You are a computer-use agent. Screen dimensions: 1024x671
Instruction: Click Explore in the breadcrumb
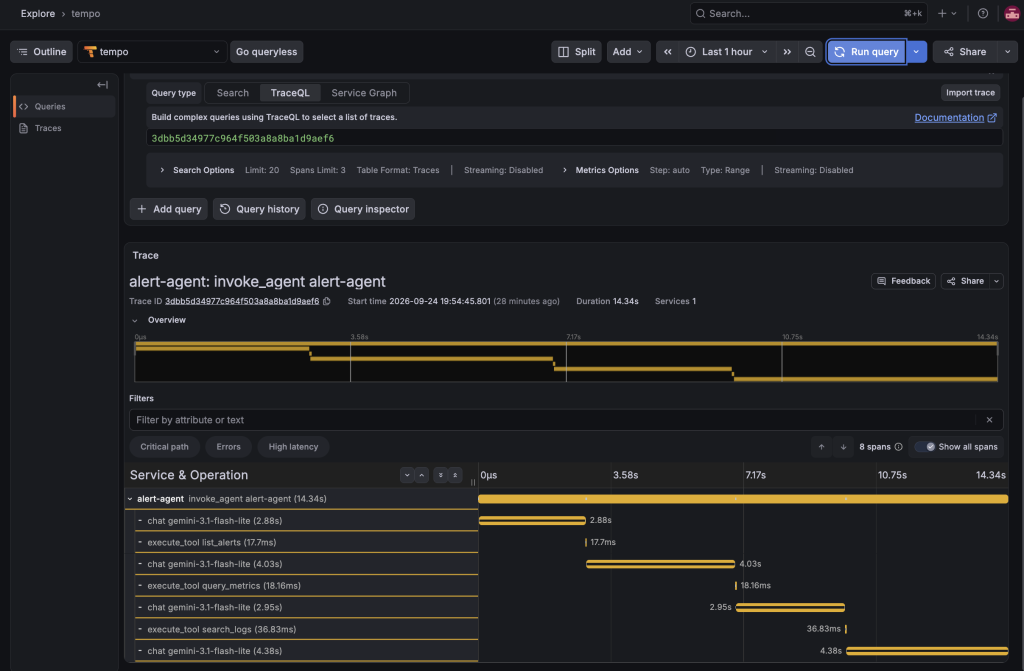[x=38, y=14]
